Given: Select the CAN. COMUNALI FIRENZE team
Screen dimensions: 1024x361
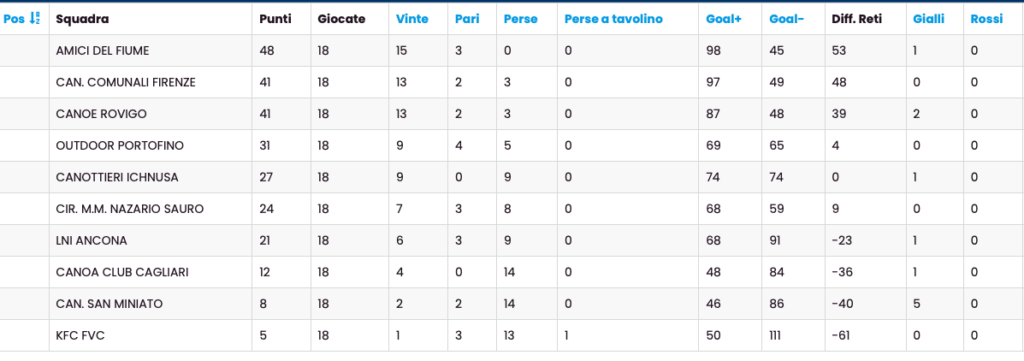Looking at the screenshot, I should (x=125, y=82).
